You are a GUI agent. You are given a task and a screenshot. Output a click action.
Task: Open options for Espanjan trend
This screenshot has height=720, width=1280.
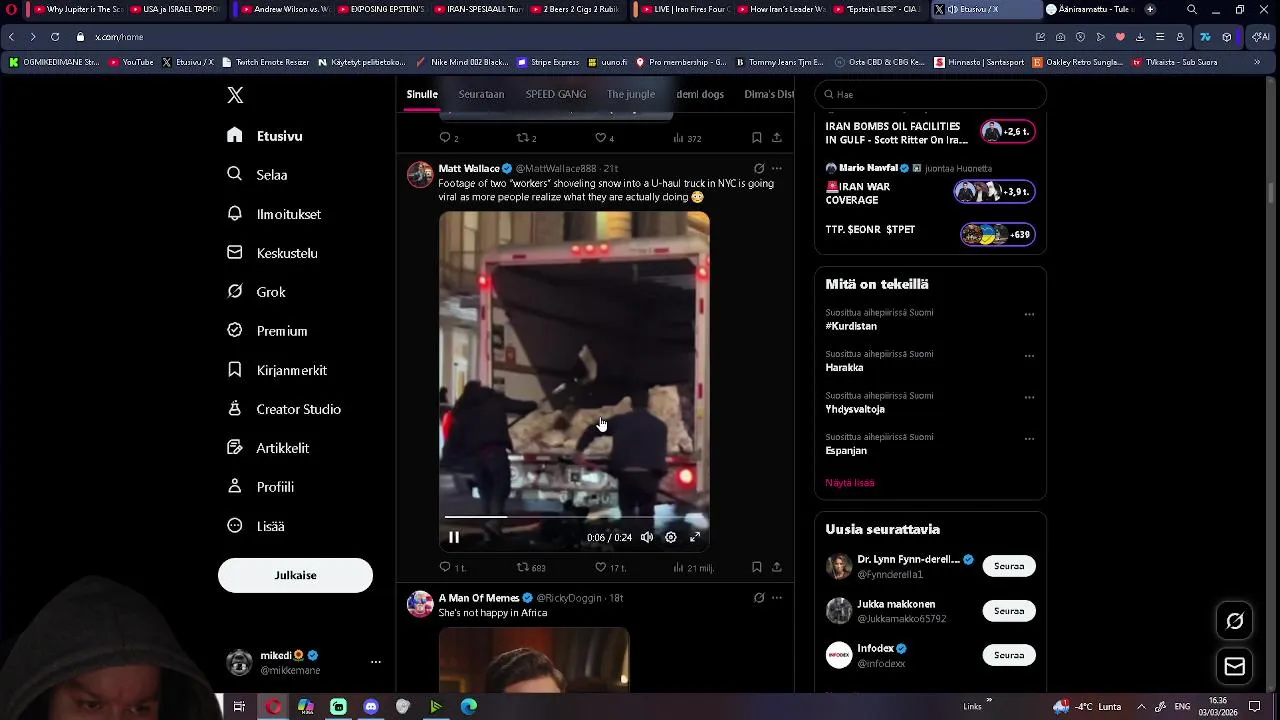(x=1029, y=439)
